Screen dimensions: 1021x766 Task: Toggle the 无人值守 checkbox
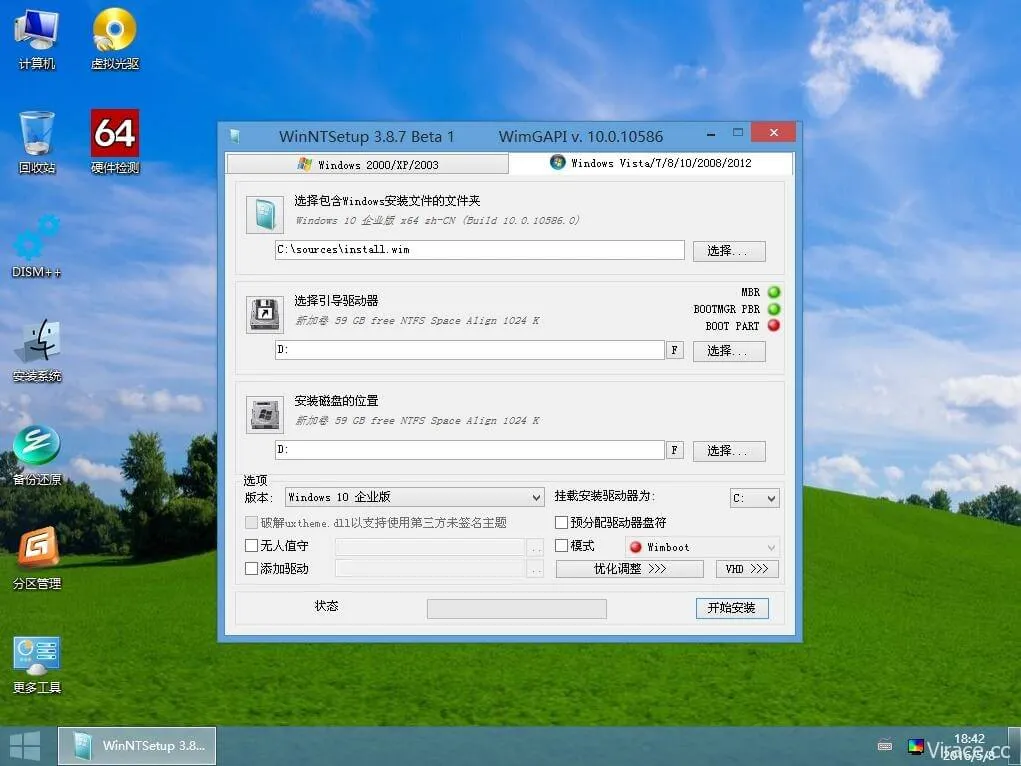tap(251, 545)
